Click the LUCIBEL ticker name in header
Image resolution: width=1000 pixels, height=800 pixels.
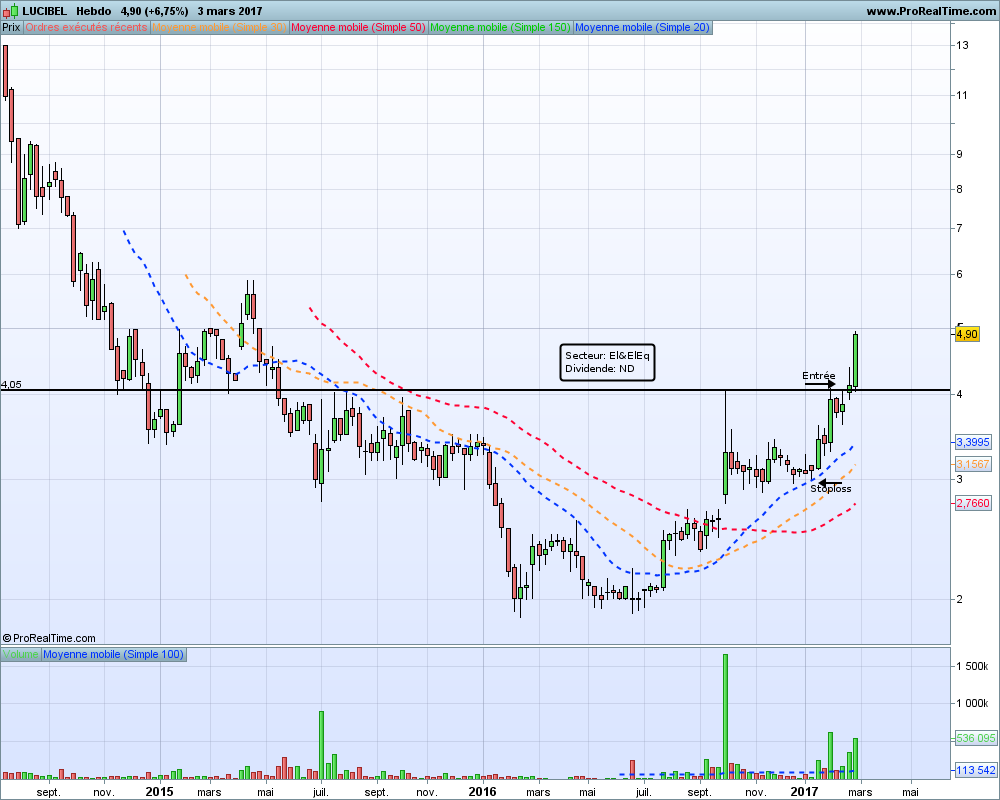45,11
